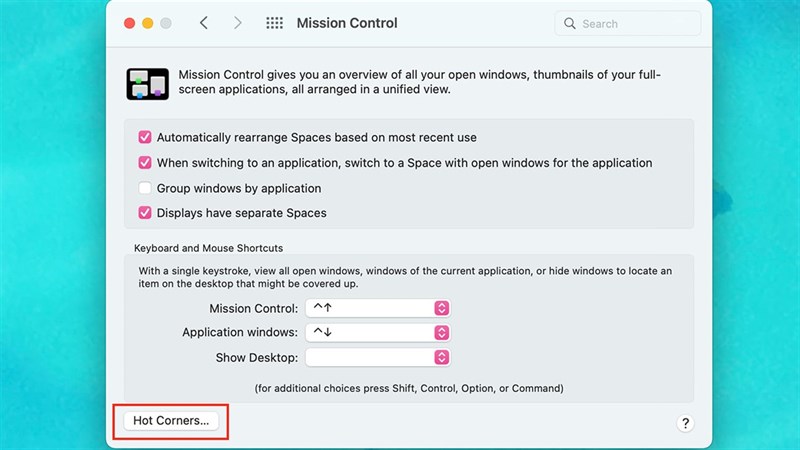The width and height of the screenshot is (800, 450).
Task: Open the Hot Corners settings
Action: tap(171, 421)
